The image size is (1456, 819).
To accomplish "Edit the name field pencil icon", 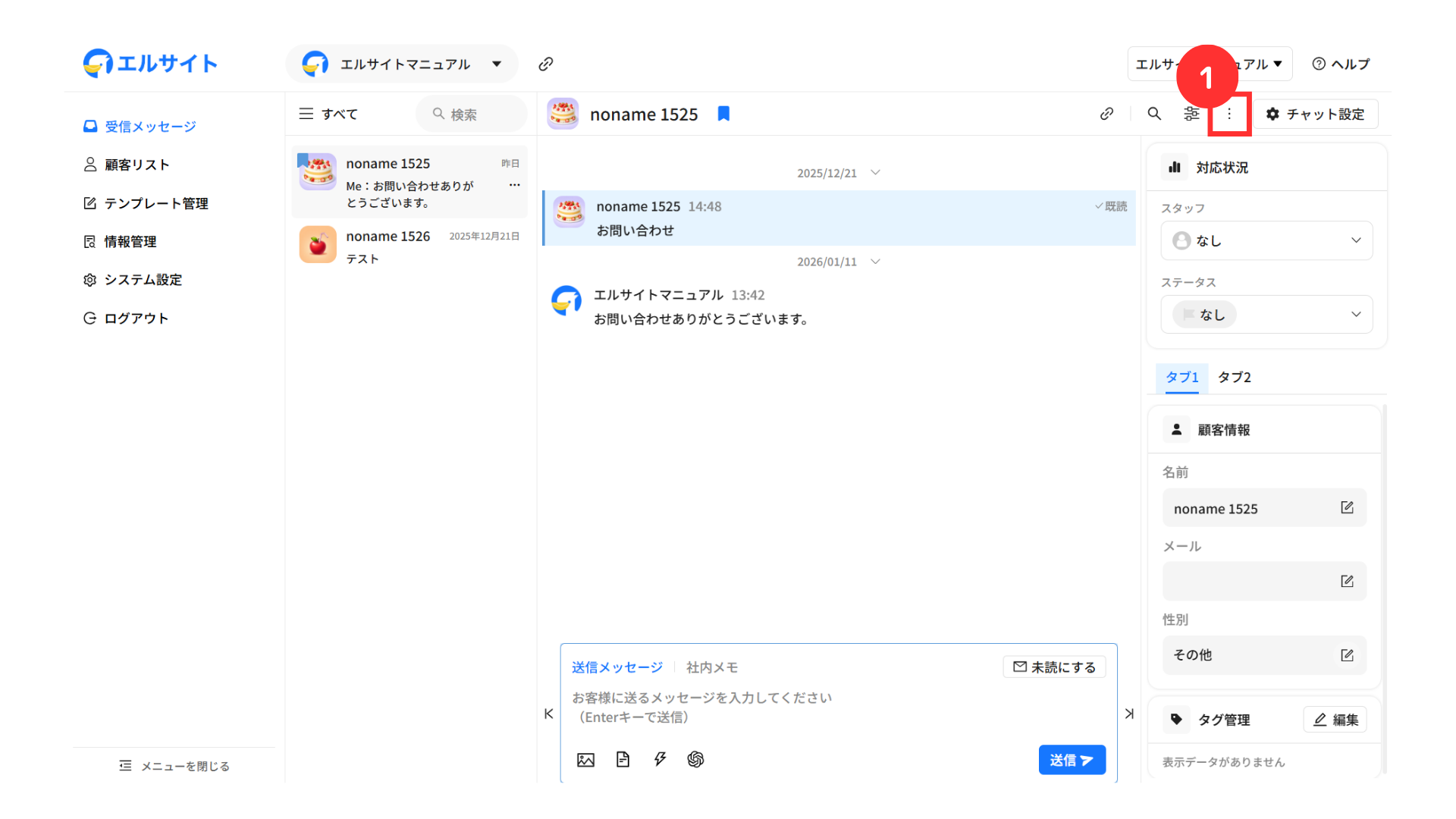I will point(1347,508).
